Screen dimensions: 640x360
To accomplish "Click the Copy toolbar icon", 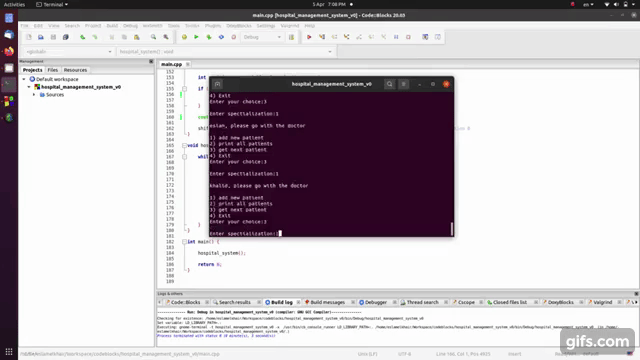I will point(124,37).
